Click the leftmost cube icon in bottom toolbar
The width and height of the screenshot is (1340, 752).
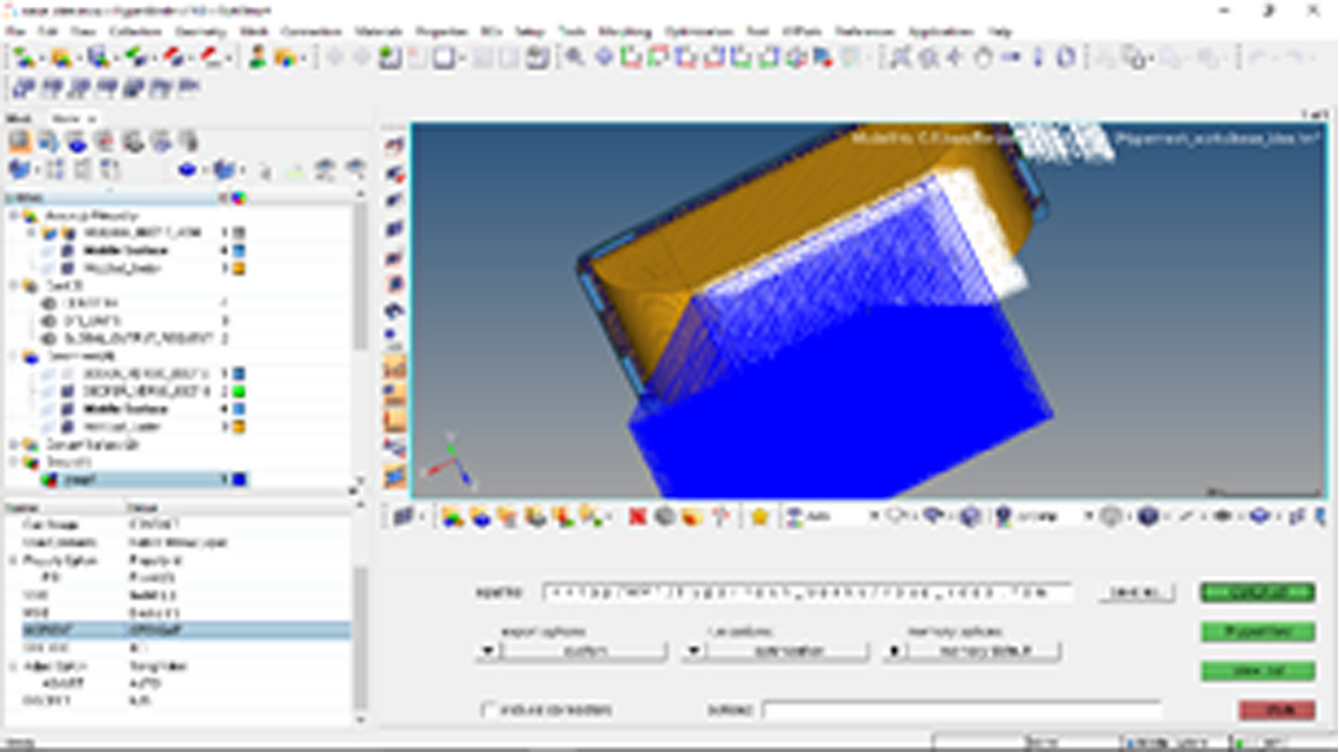coord(402,517)
